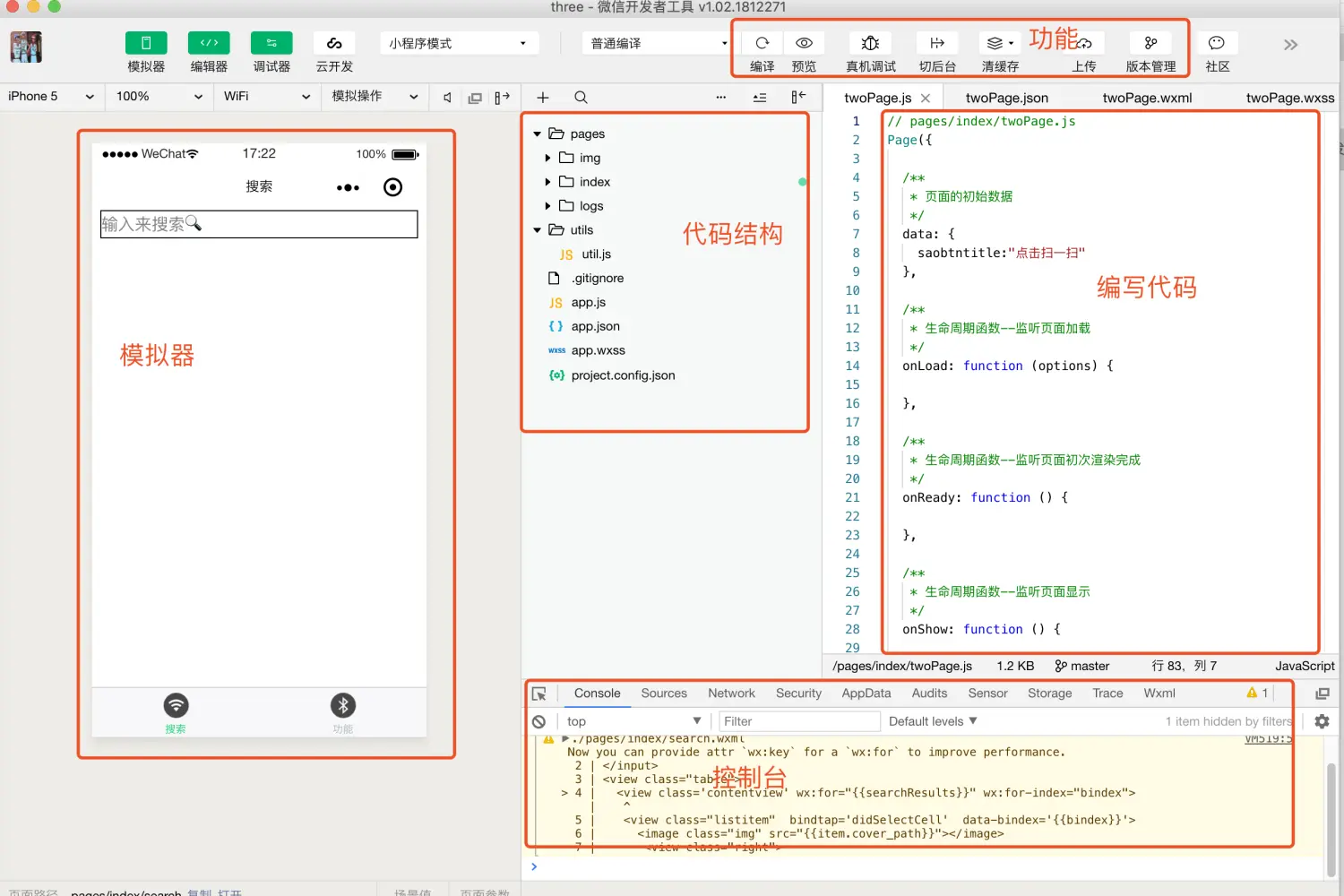This screenshot has width=1344, height=896.
Task: Switch to the twoPage.json tab
Action: click(1007, 98)
